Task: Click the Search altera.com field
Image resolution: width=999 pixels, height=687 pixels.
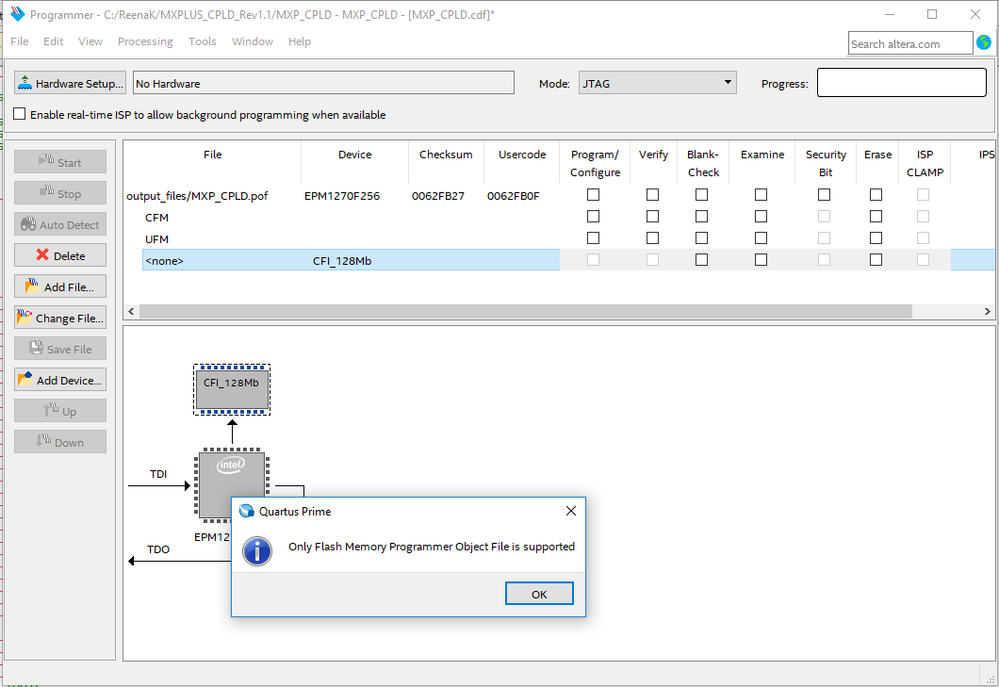Action: pos(909,43)
